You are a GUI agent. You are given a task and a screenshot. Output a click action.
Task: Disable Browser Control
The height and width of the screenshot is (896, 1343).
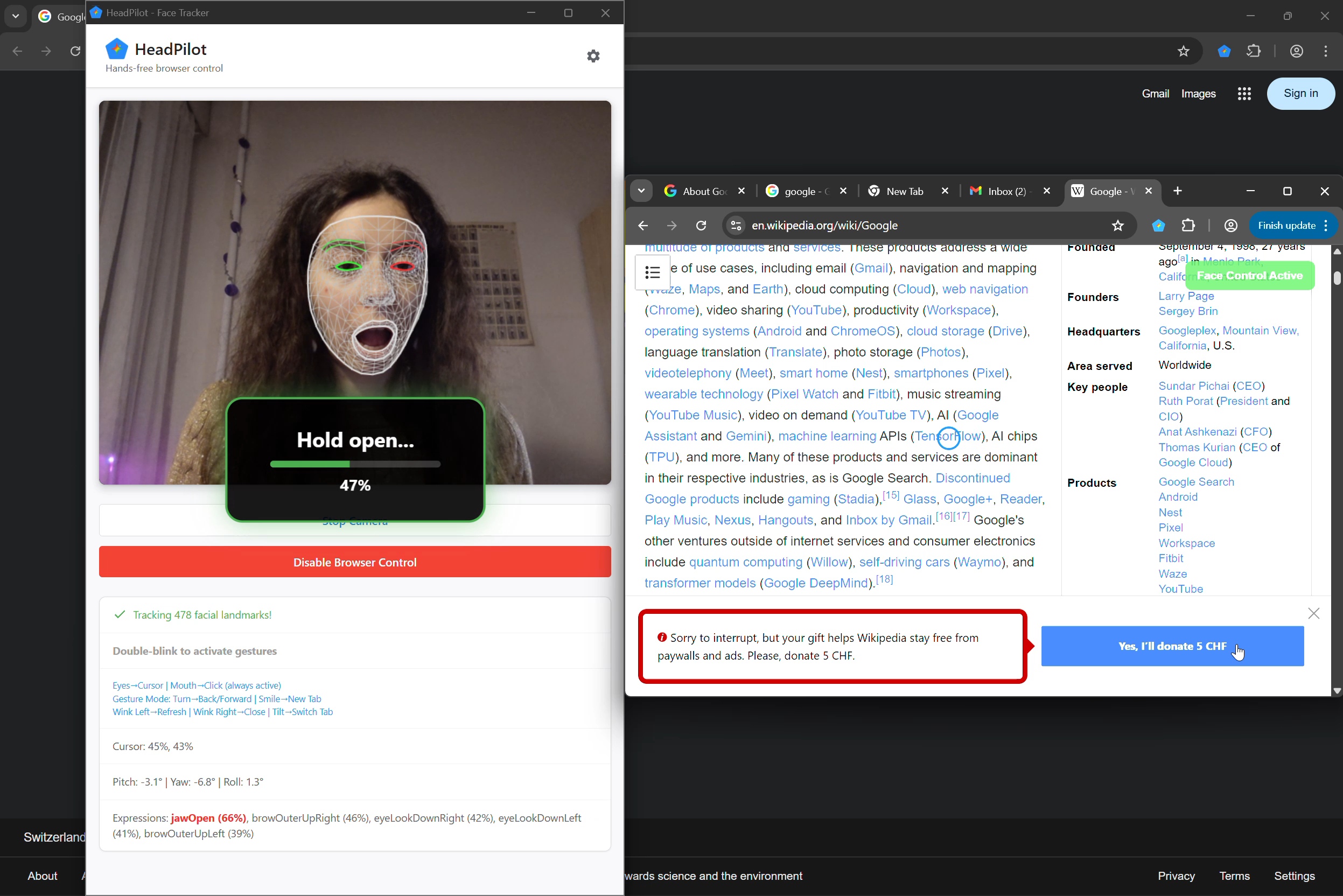[354, 562]
